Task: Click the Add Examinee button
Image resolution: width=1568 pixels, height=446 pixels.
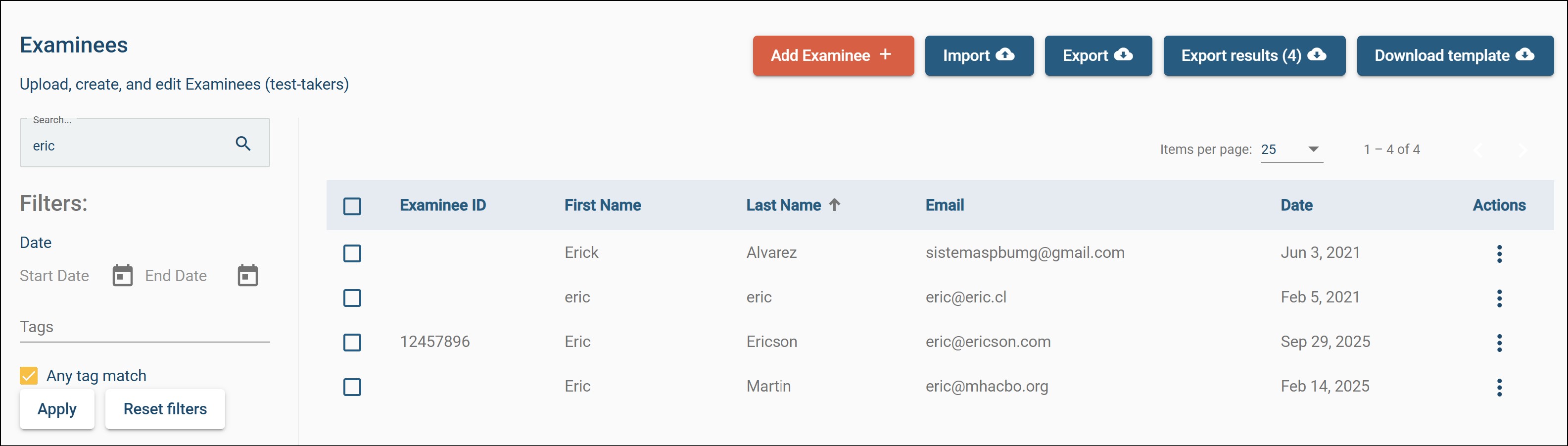Action: tap(833, 55)
